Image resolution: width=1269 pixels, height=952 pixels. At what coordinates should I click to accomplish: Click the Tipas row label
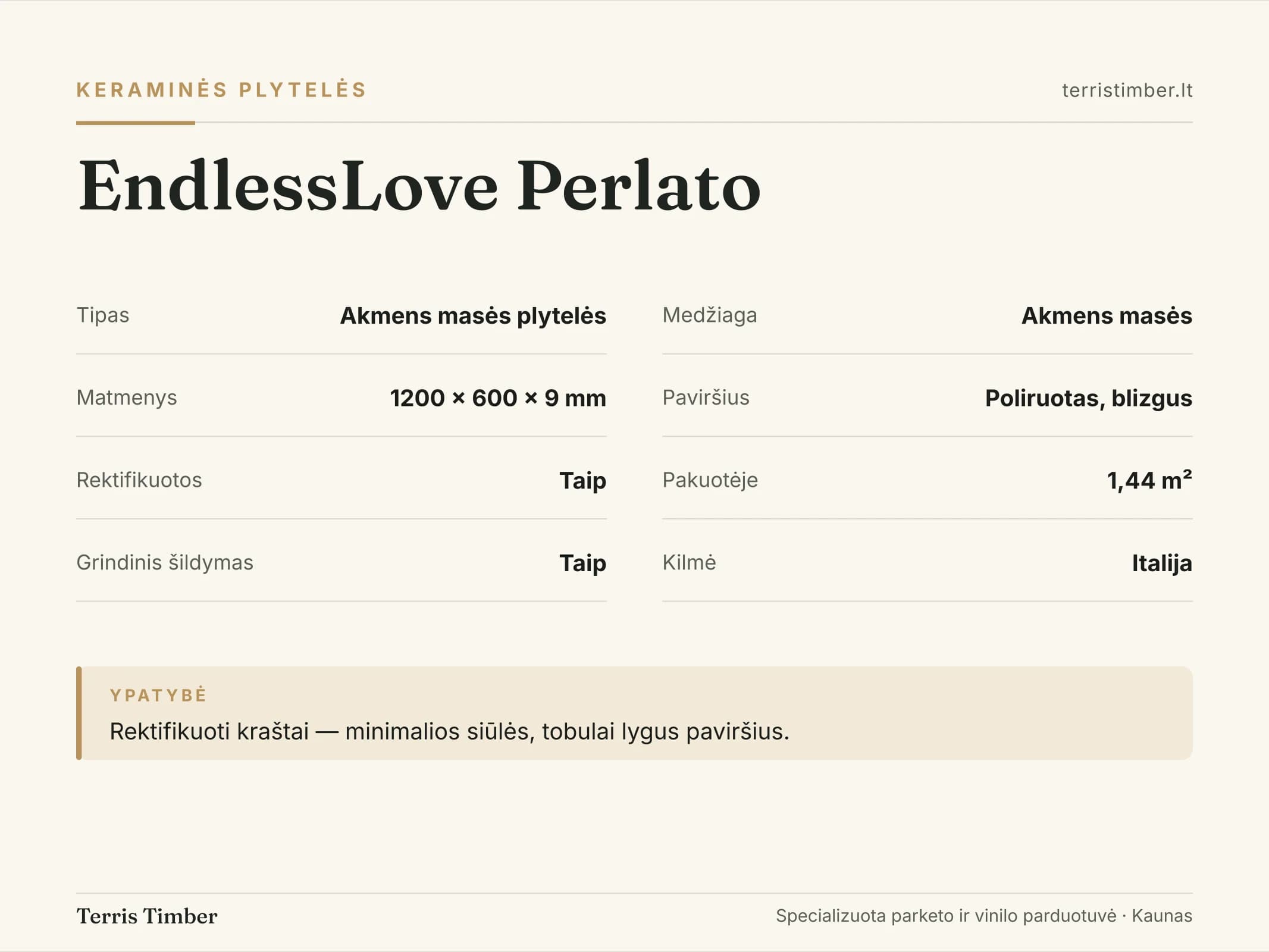point(103,315)
